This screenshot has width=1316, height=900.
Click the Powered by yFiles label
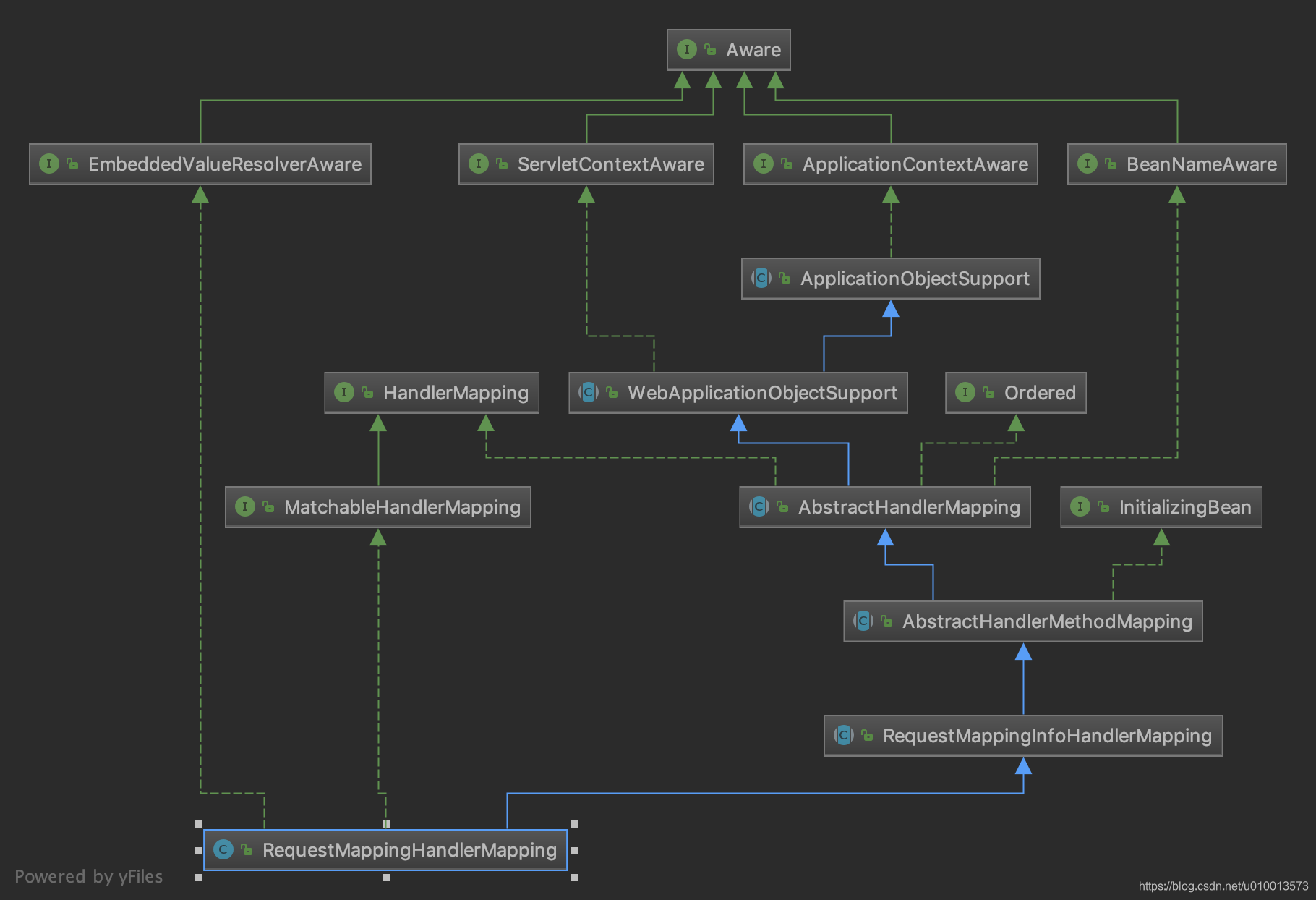[x=89, y=877]
